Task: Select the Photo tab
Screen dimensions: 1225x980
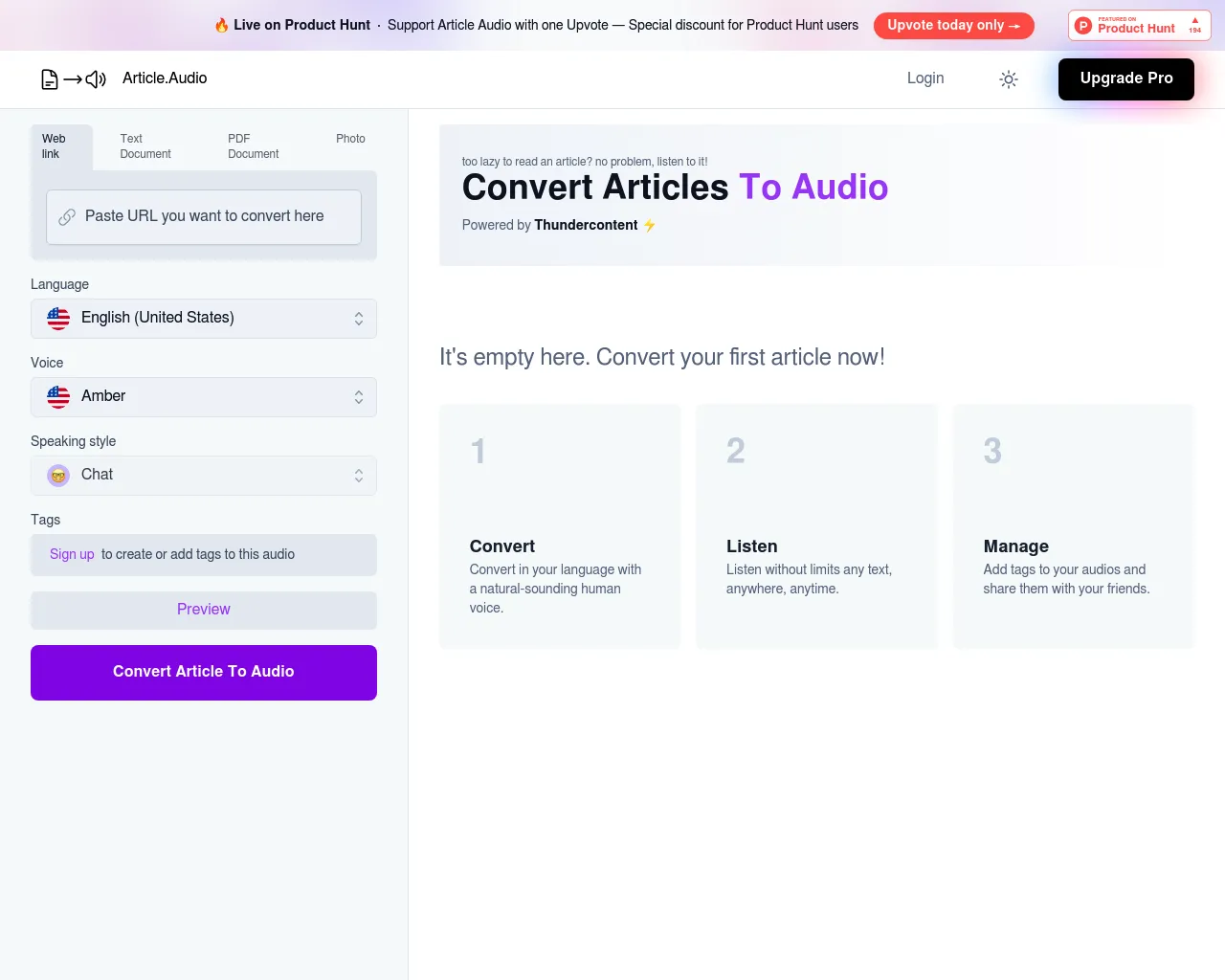Action: click(x=350, y=139)
